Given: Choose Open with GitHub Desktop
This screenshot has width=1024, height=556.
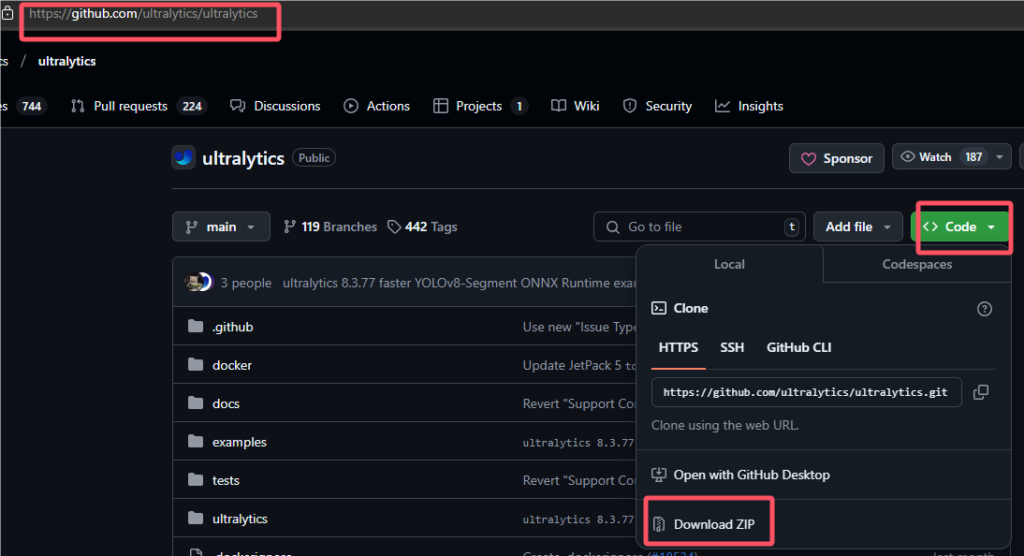Looking at the screenshot, I should pyautogui.click(x=741, y=475).
